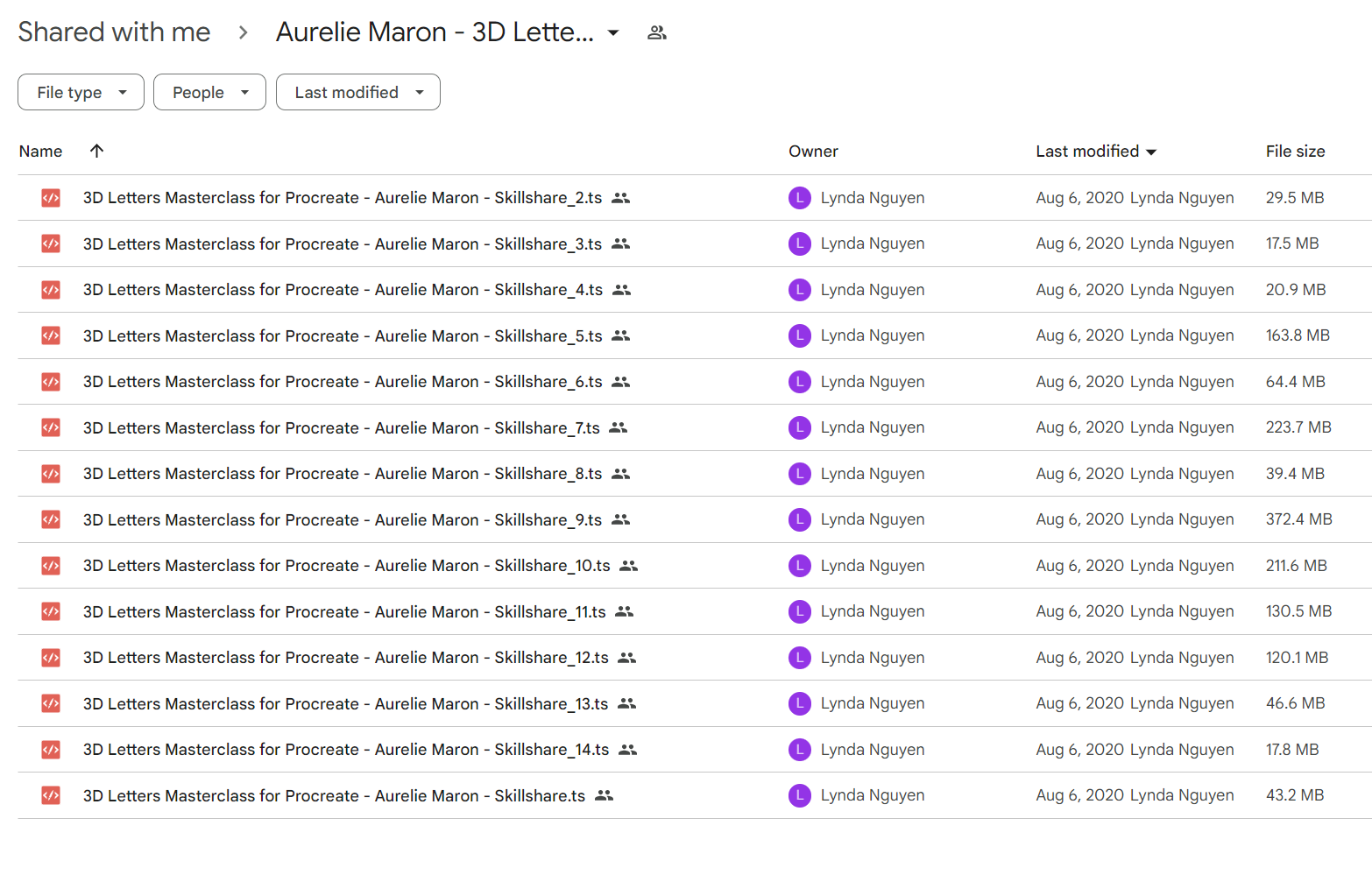Select the file ending in Skillshare_11.ts
The width and height of the screenshot is (1372, 882).
(344, 611)
